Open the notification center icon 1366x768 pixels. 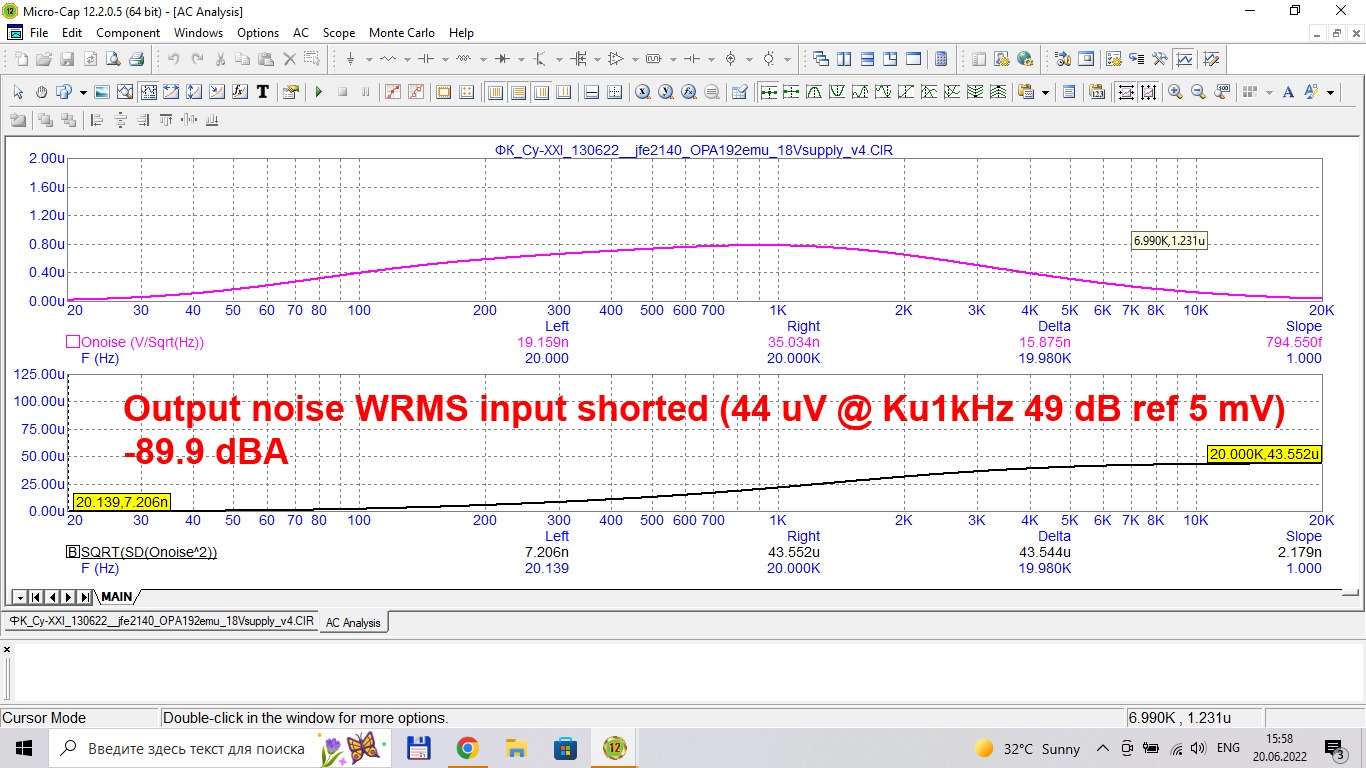1334,748
